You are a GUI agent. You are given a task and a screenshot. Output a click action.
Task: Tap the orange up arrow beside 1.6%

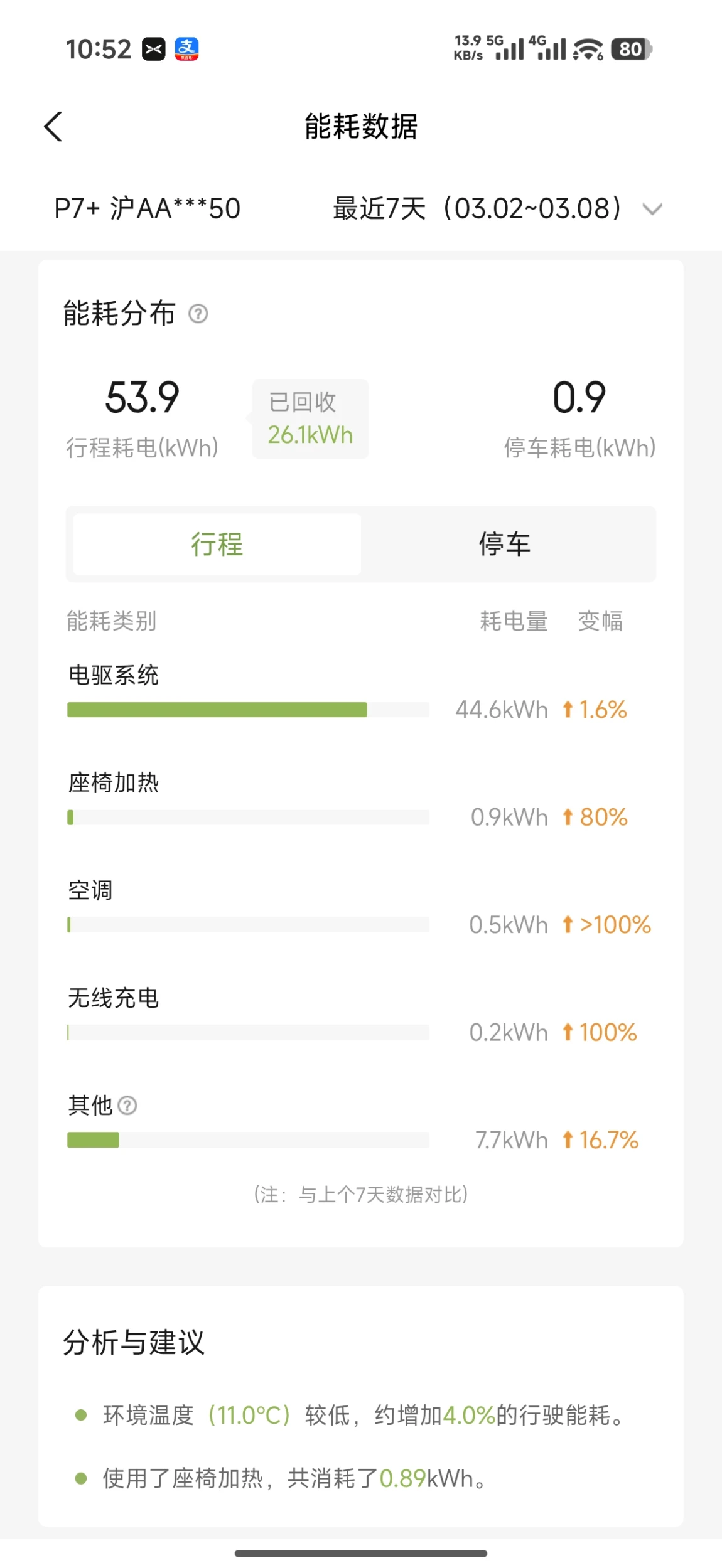pos(568,710)
